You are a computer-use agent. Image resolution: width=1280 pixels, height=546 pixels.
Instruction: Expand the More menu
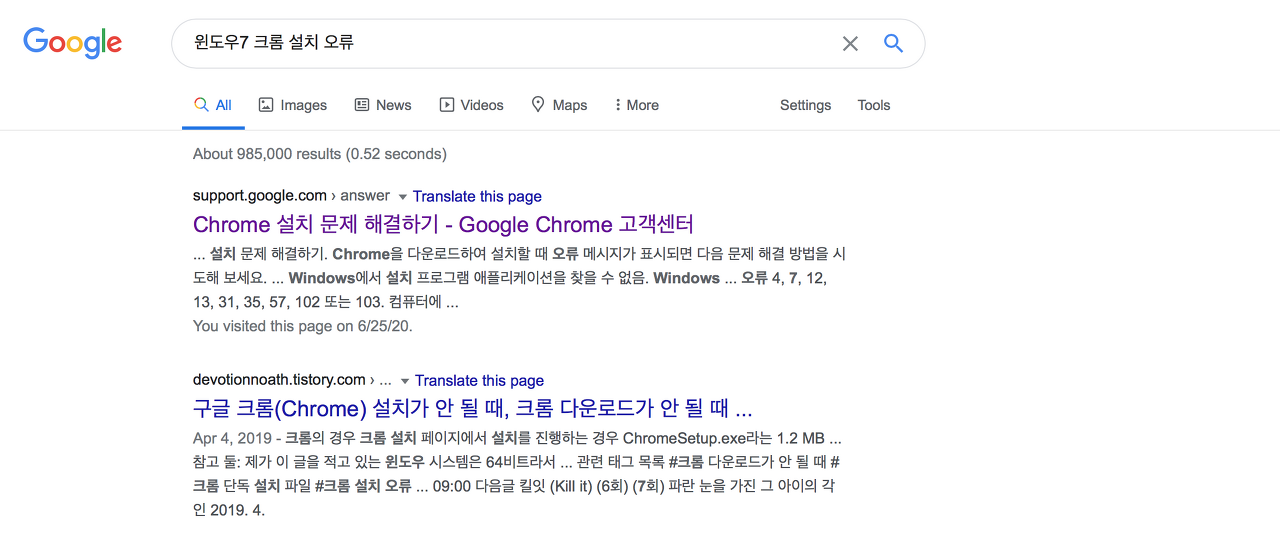[x=637, y=105]
